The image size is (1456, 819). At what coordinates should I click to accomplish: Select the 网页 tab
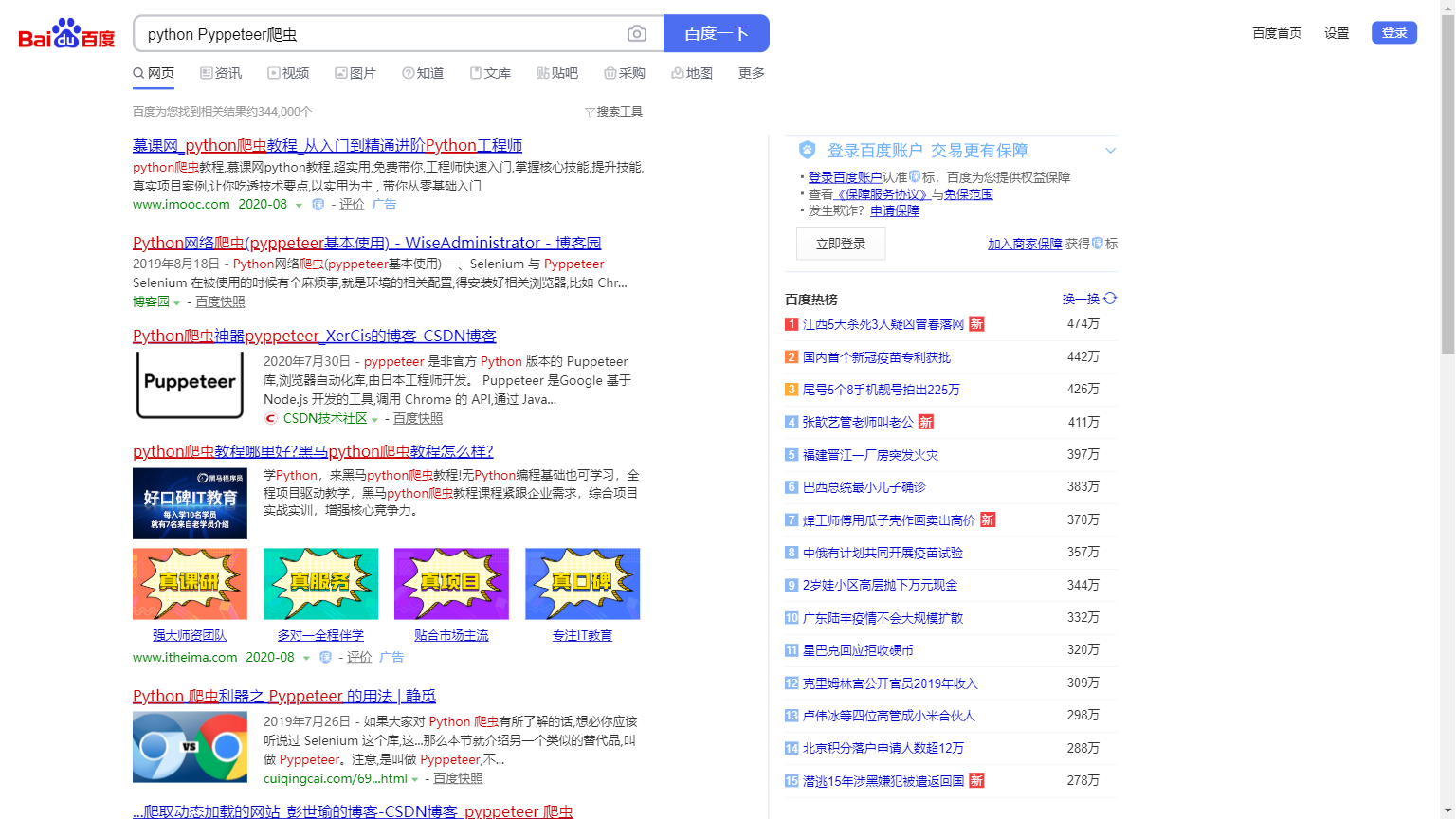pyautogui.click(x=154, y=73)
